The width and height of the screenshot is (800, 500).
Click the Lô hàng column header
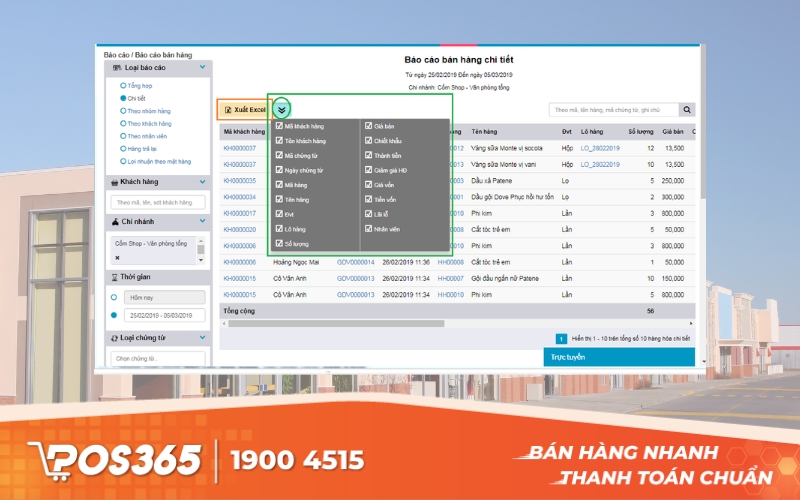point(592,132)
